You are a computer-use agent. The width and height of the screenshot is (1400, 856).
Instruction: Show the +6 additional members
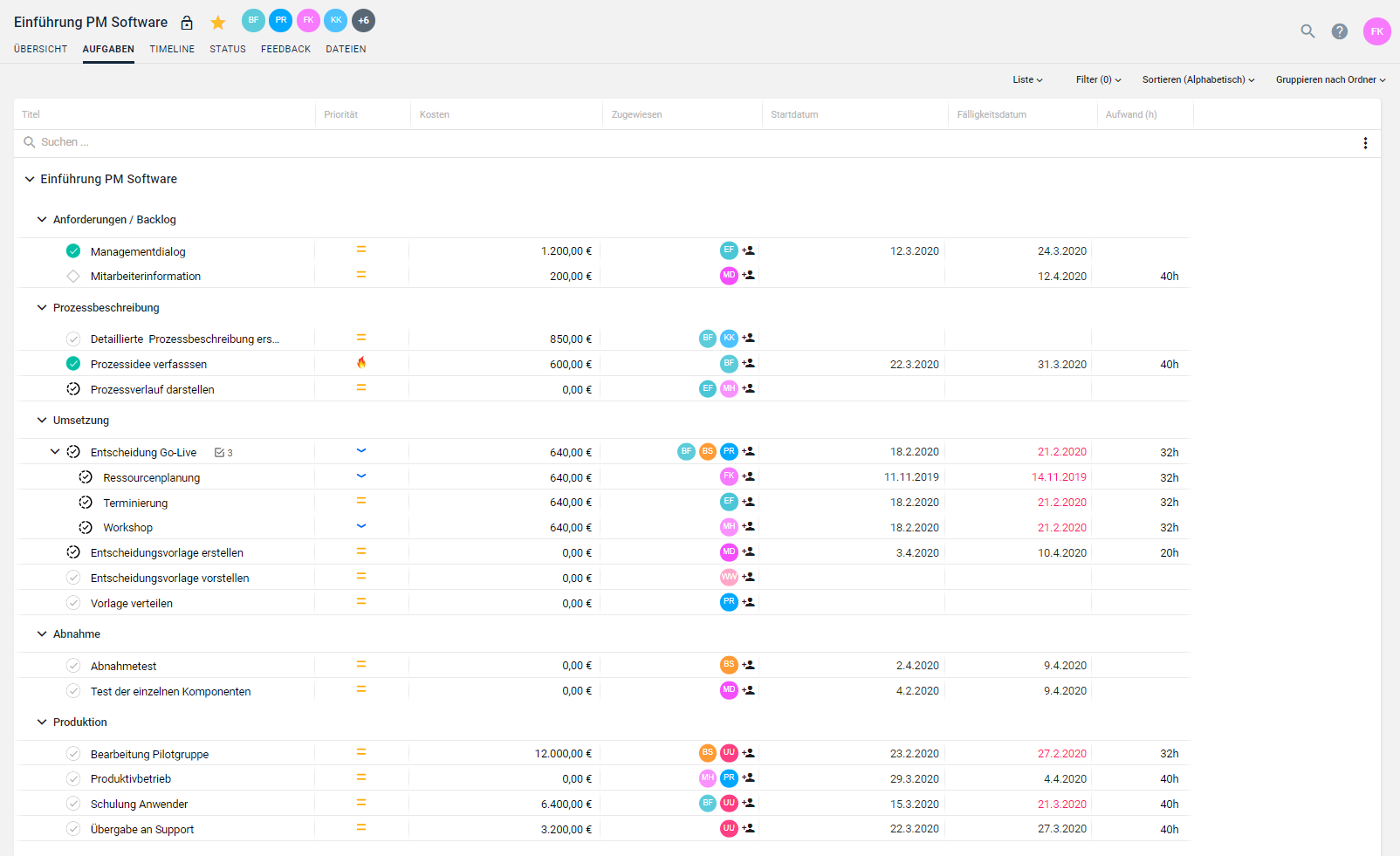(363, 20)
